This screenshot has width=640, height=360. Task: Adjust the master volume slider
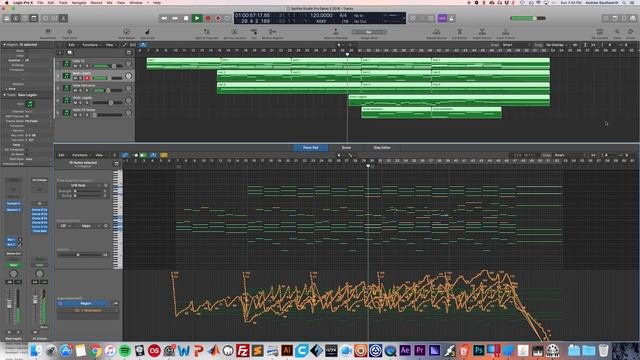[528, 18]
